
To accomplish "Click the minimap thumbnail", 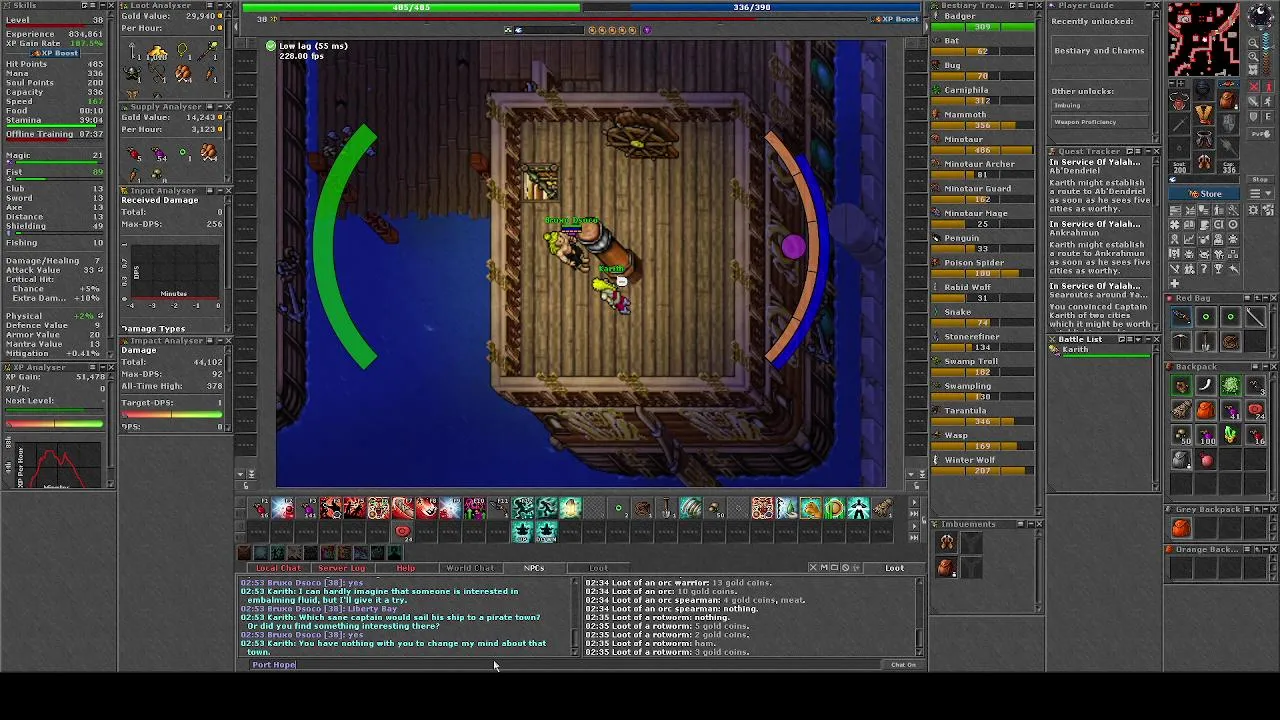I will 1204,40.
